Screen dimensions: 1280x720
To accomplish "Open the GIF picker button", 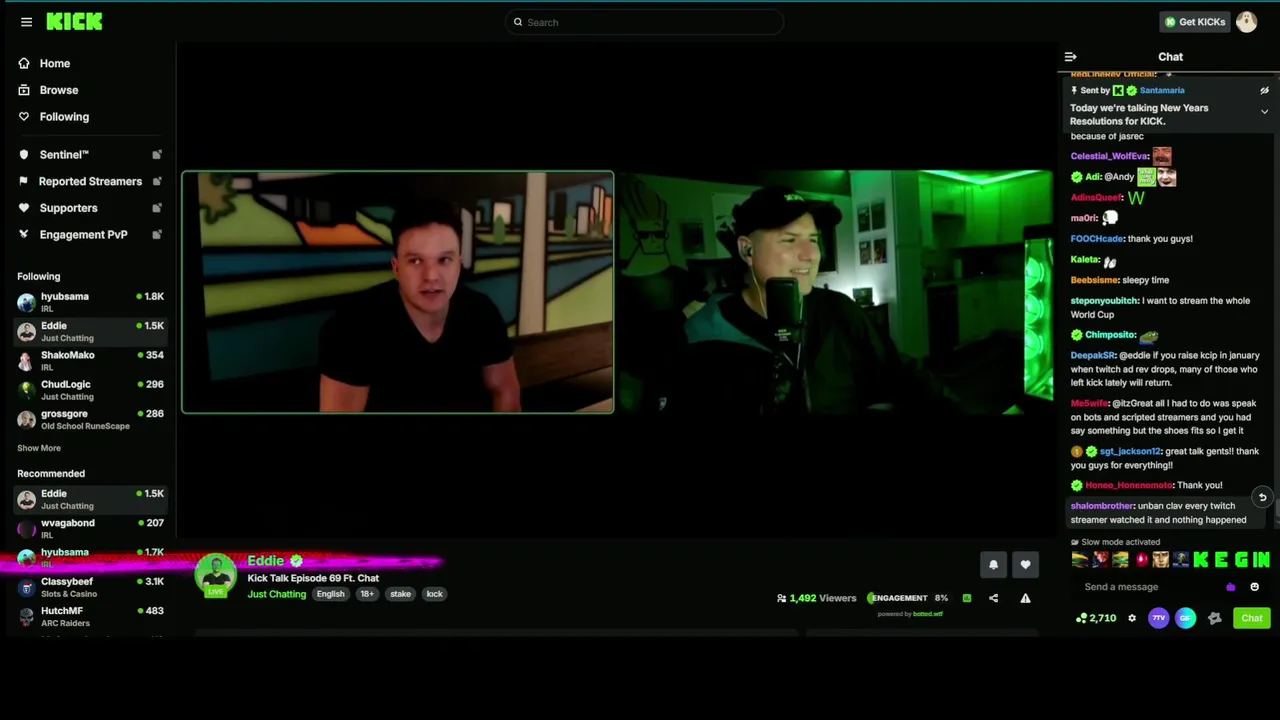I will click(1185, 618).
